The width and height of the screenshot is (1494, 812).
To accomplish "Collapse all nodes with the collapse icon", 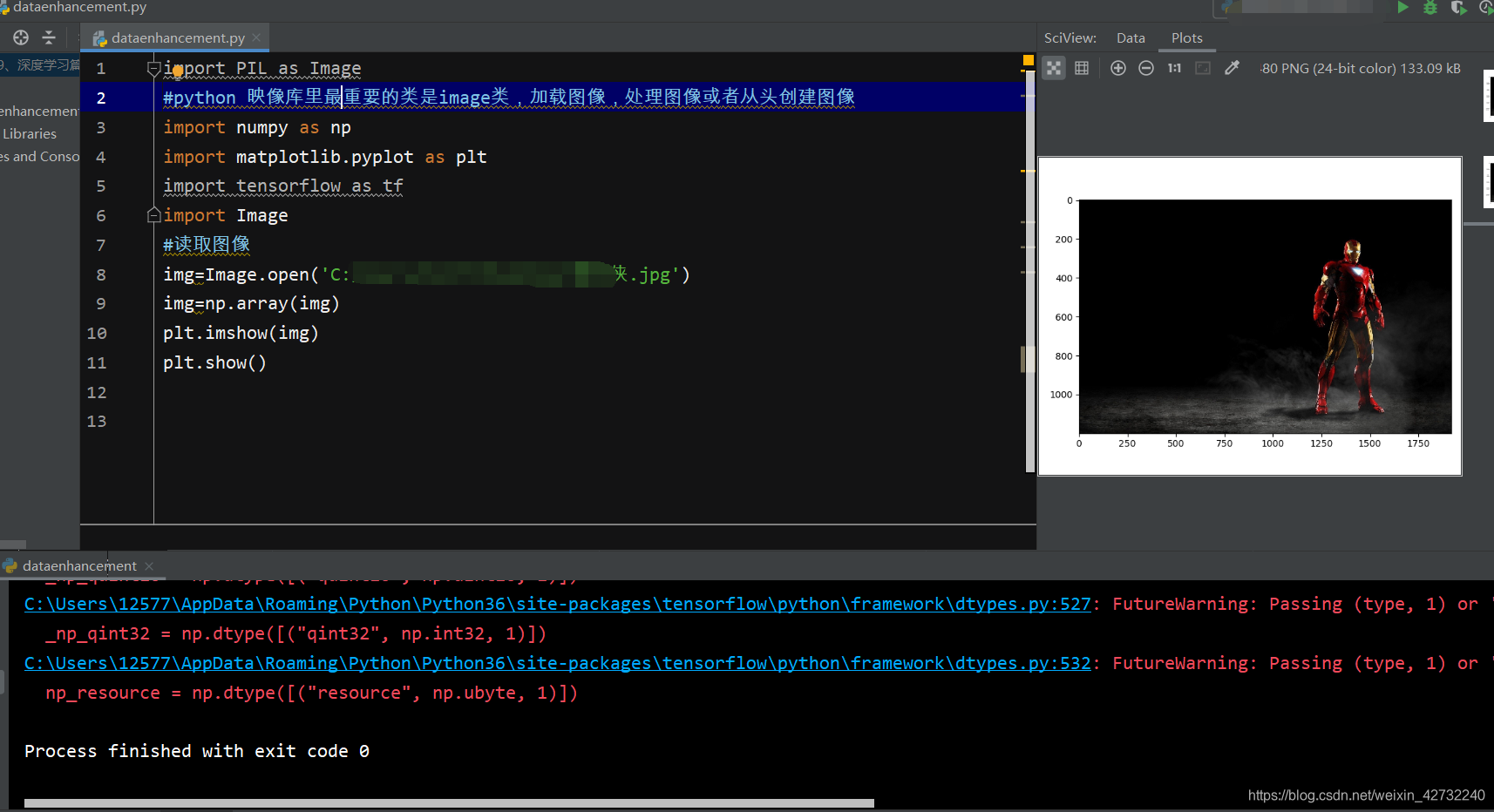I will pyautogui.click(x=49, y=37).
